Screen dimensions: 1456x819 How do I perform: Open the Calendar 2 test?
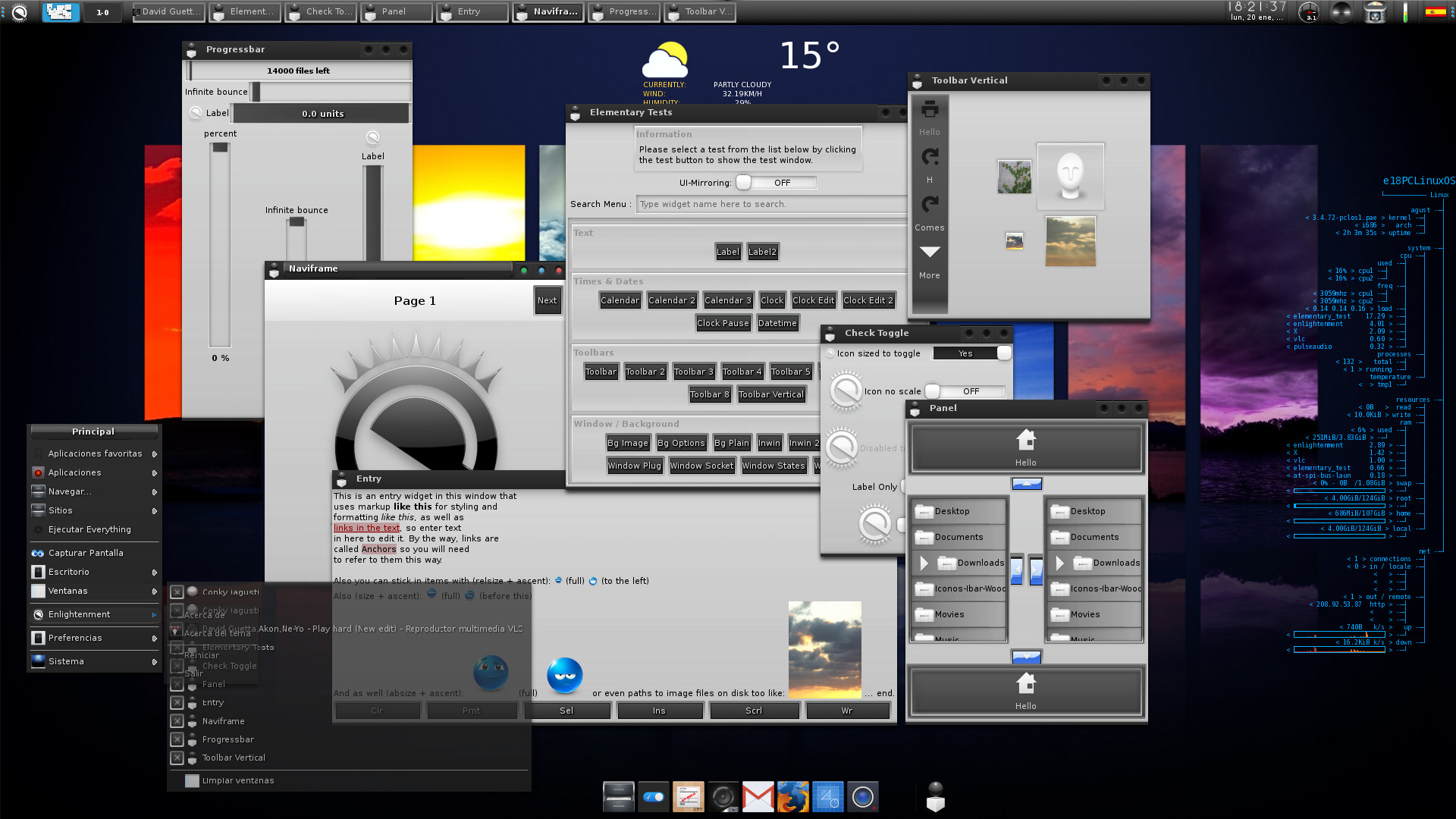(x=671, y=300)
